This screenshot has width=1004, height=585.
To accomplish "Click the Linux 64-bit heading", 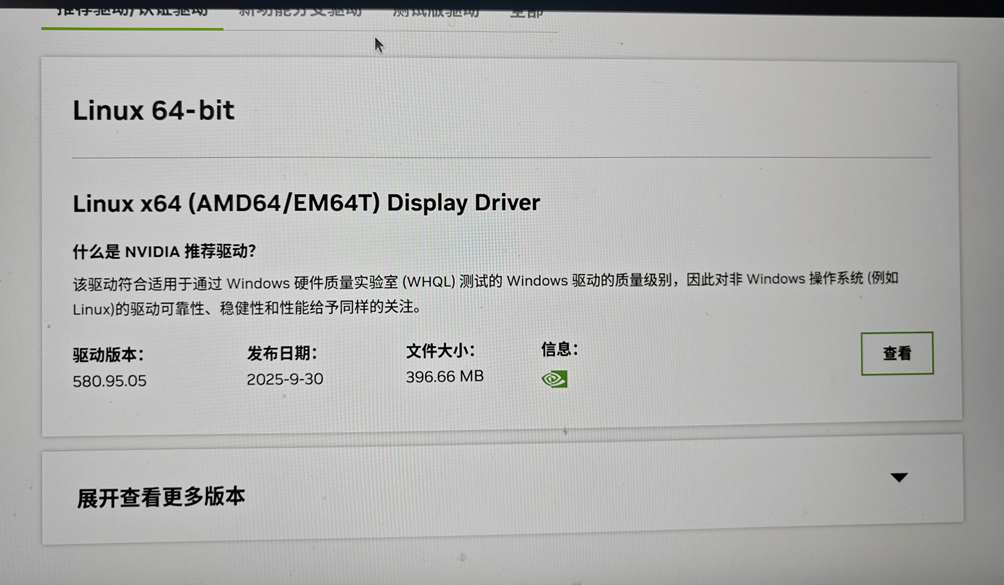I will click(154, 110).
